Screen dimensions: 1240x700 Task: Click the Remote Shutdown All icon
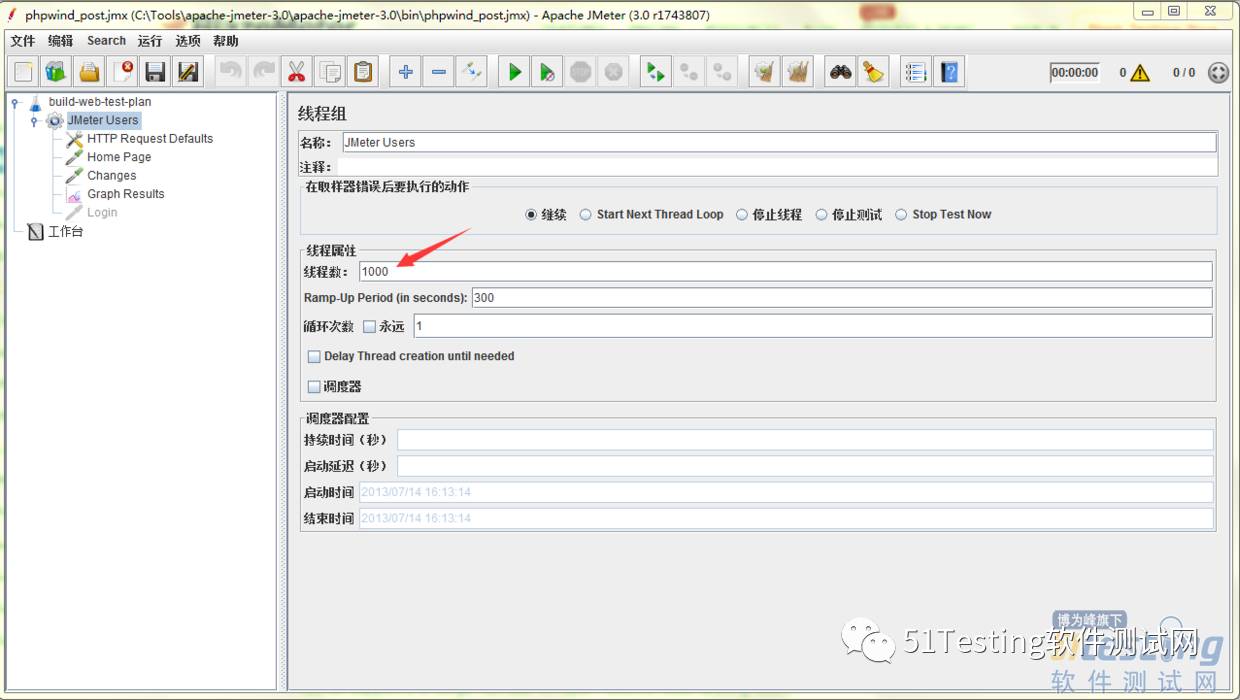(721, 72)
